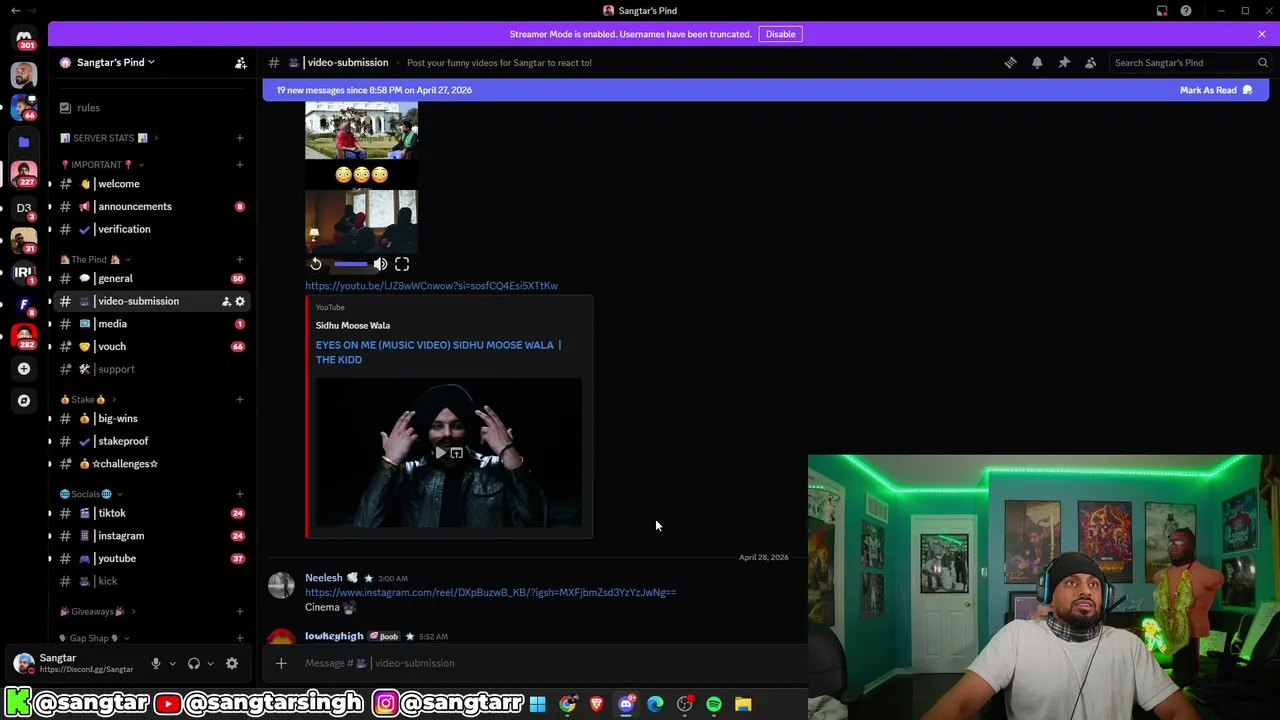The image size is (1280, 720).
Task: Disable Streamer Mode
Action: (x=780, y=34)
